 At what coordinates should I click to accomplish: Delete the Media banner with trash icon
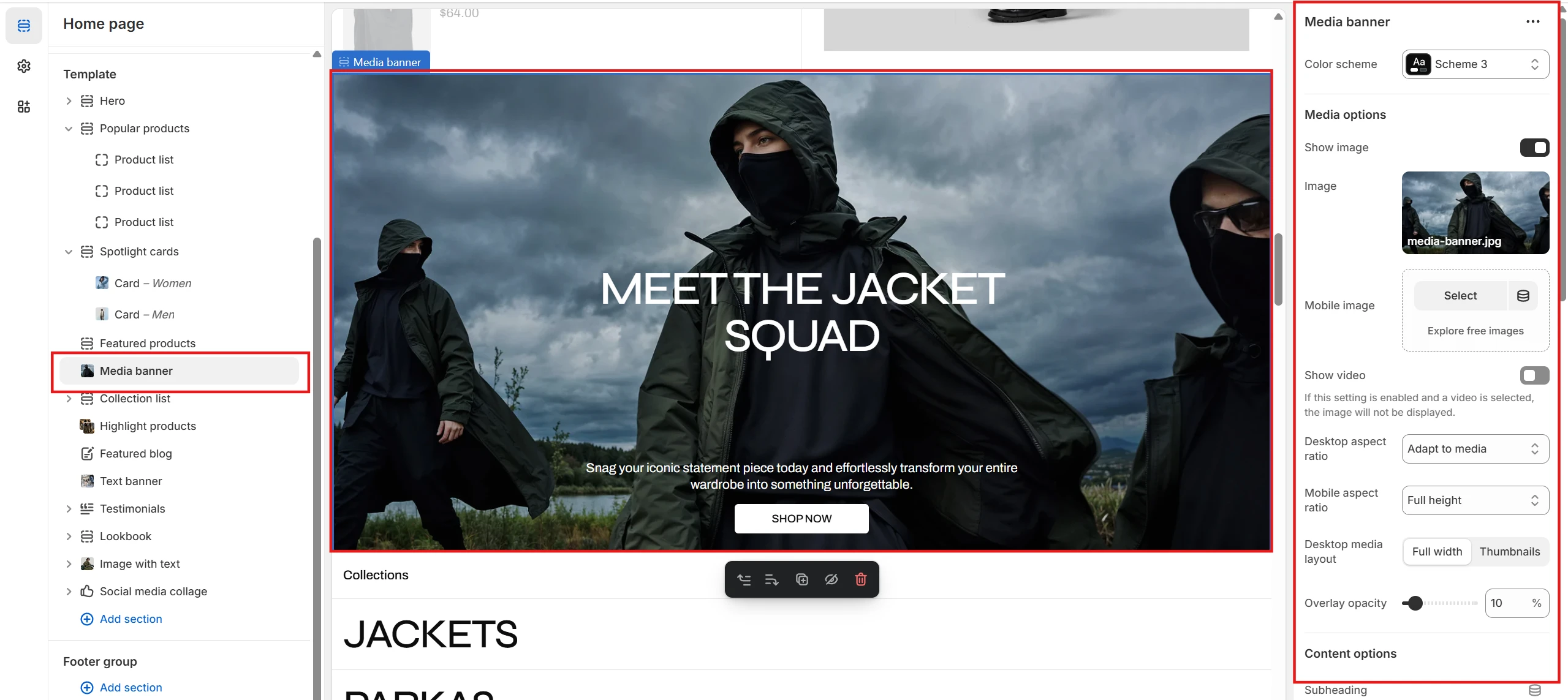point(860,579)
